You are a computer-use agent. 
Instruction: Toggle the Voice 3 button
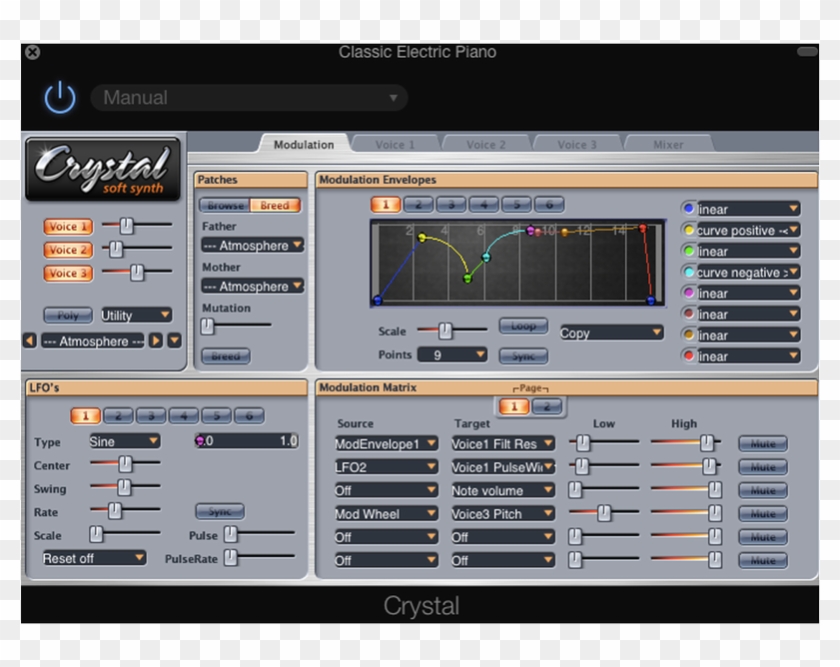[68, 273]
